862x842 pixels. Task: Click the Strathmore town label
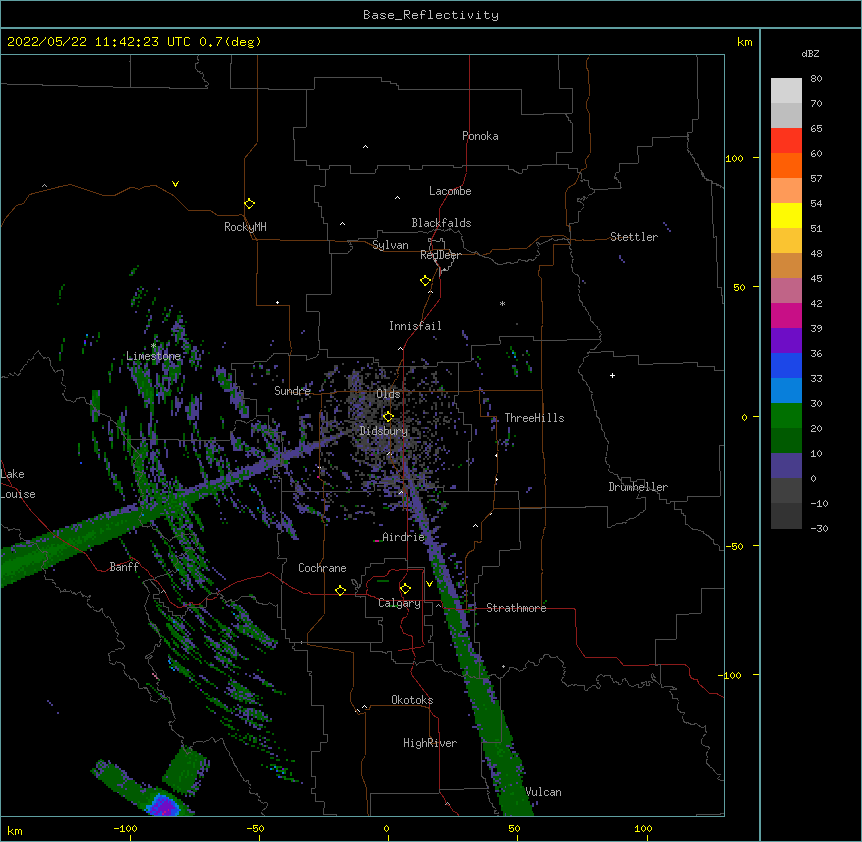(x=516, y=608)
